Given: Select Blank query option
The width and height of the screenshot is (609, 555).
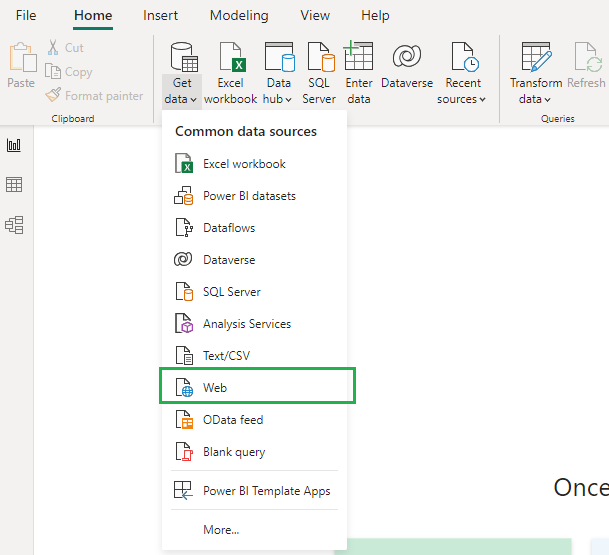Looking at the screenshot, I should tap(254, 452).
